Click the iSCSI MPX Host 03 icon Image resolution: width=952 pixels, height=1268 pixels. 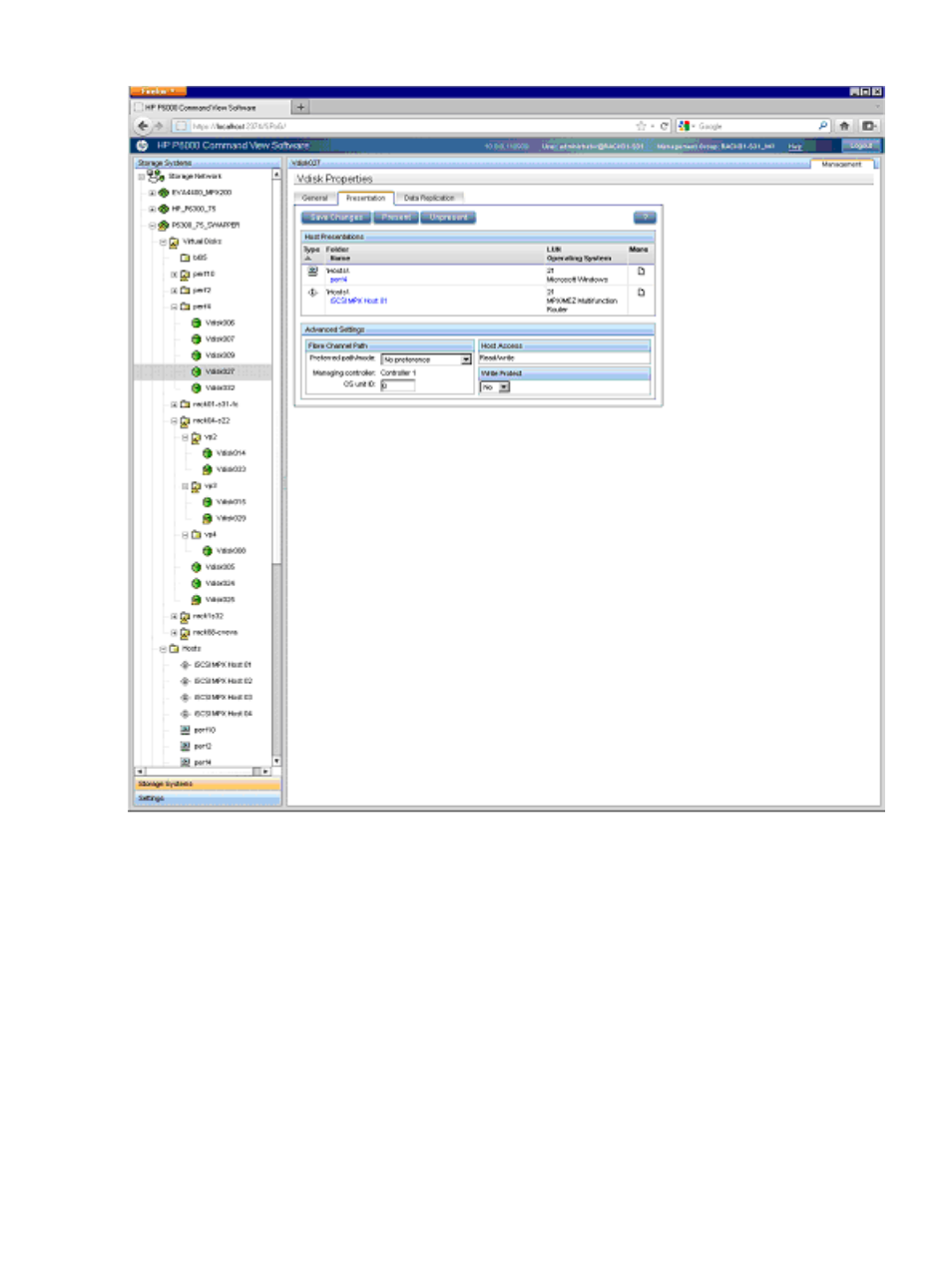pyautogui.click(x=186, y=698)
